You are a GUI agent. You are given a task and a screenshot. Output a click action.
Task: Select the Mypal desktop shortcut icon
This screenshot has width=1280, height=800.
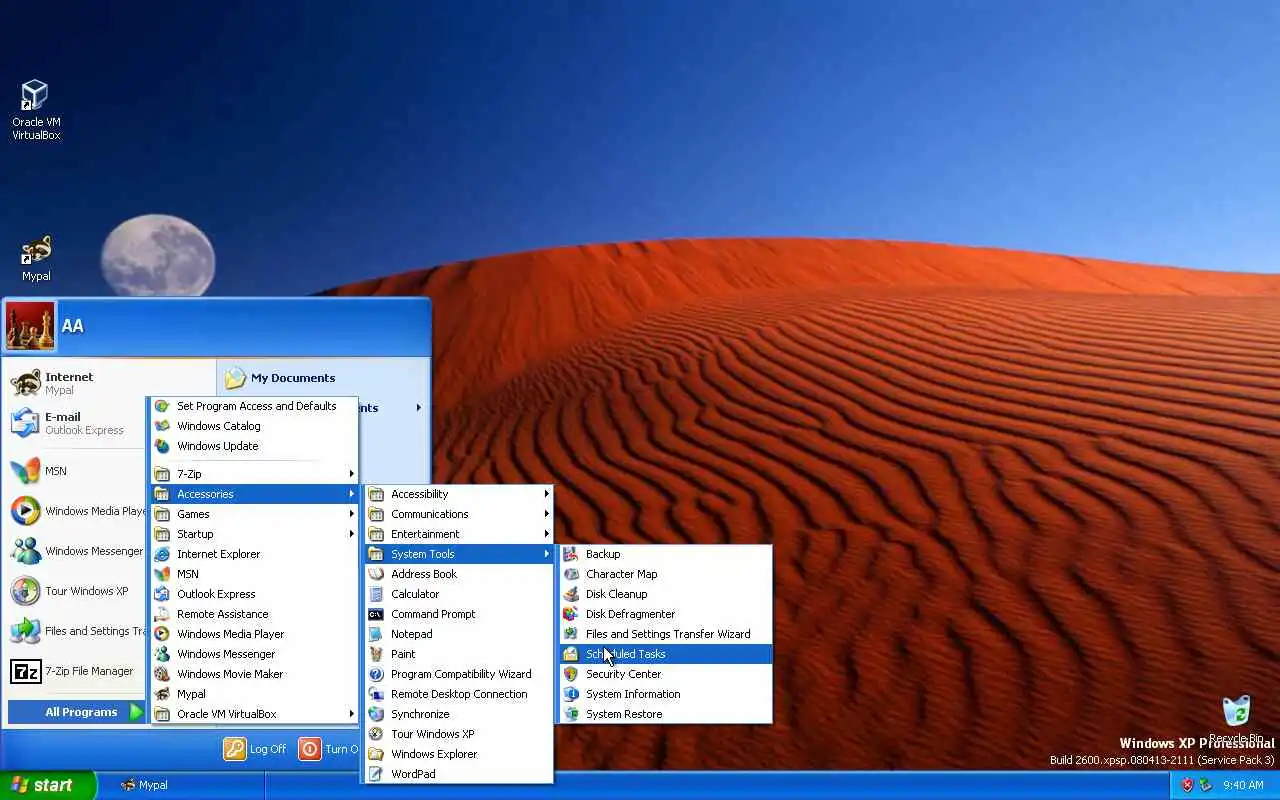(36, 251)
